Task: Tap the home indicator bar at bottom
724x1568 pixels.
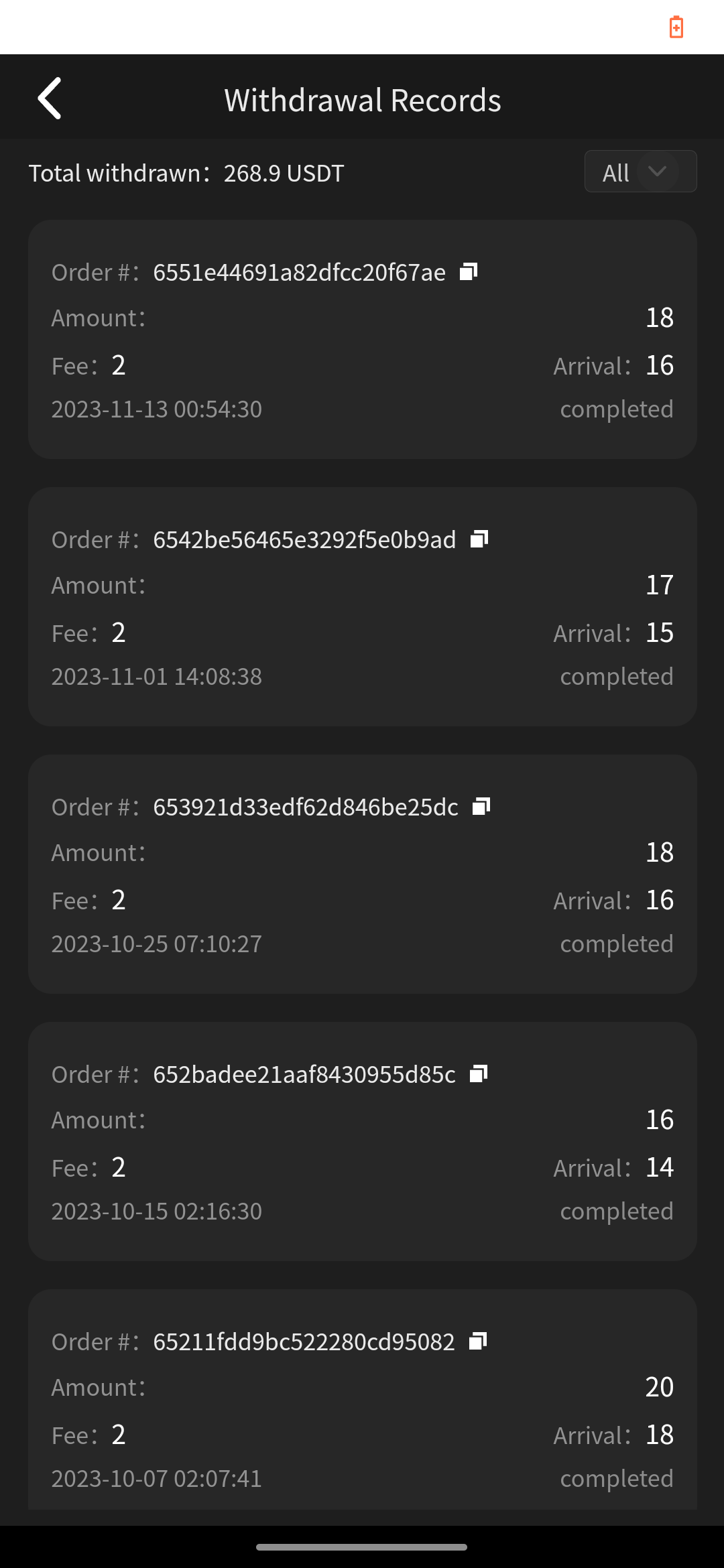Action: pyautogui.click(x=362, y=1547)
